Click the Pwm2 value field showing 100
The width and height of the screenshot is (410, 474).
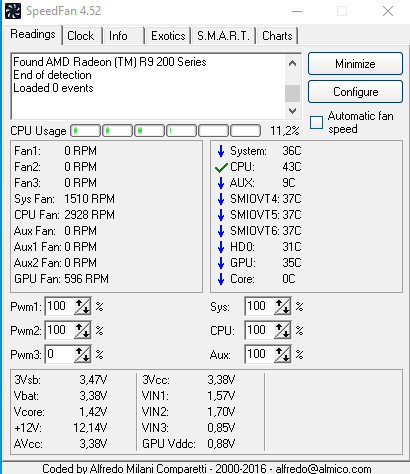pos(59,330)
